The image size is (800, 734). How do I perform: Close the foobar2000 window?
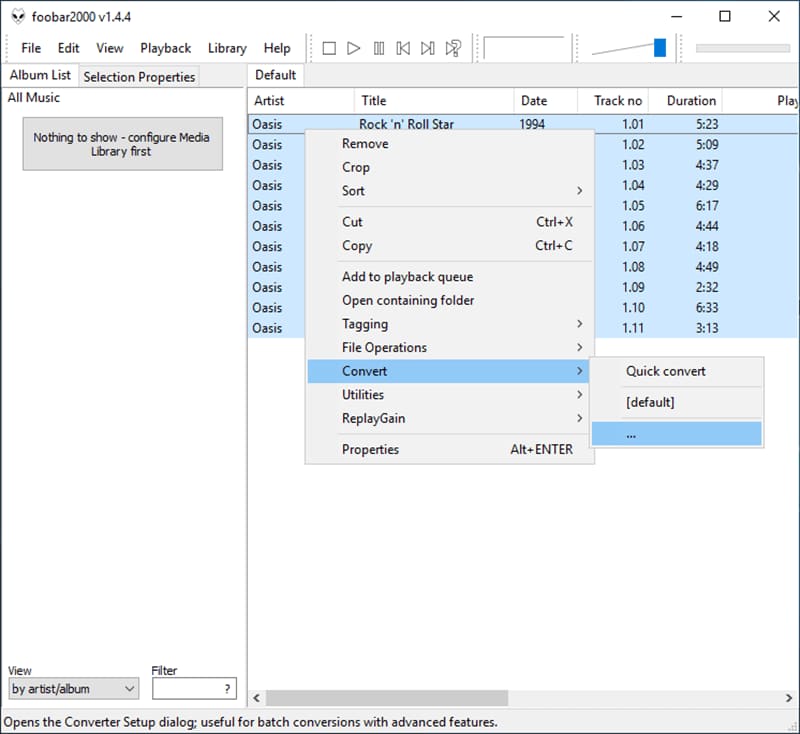tap(774, 16)
